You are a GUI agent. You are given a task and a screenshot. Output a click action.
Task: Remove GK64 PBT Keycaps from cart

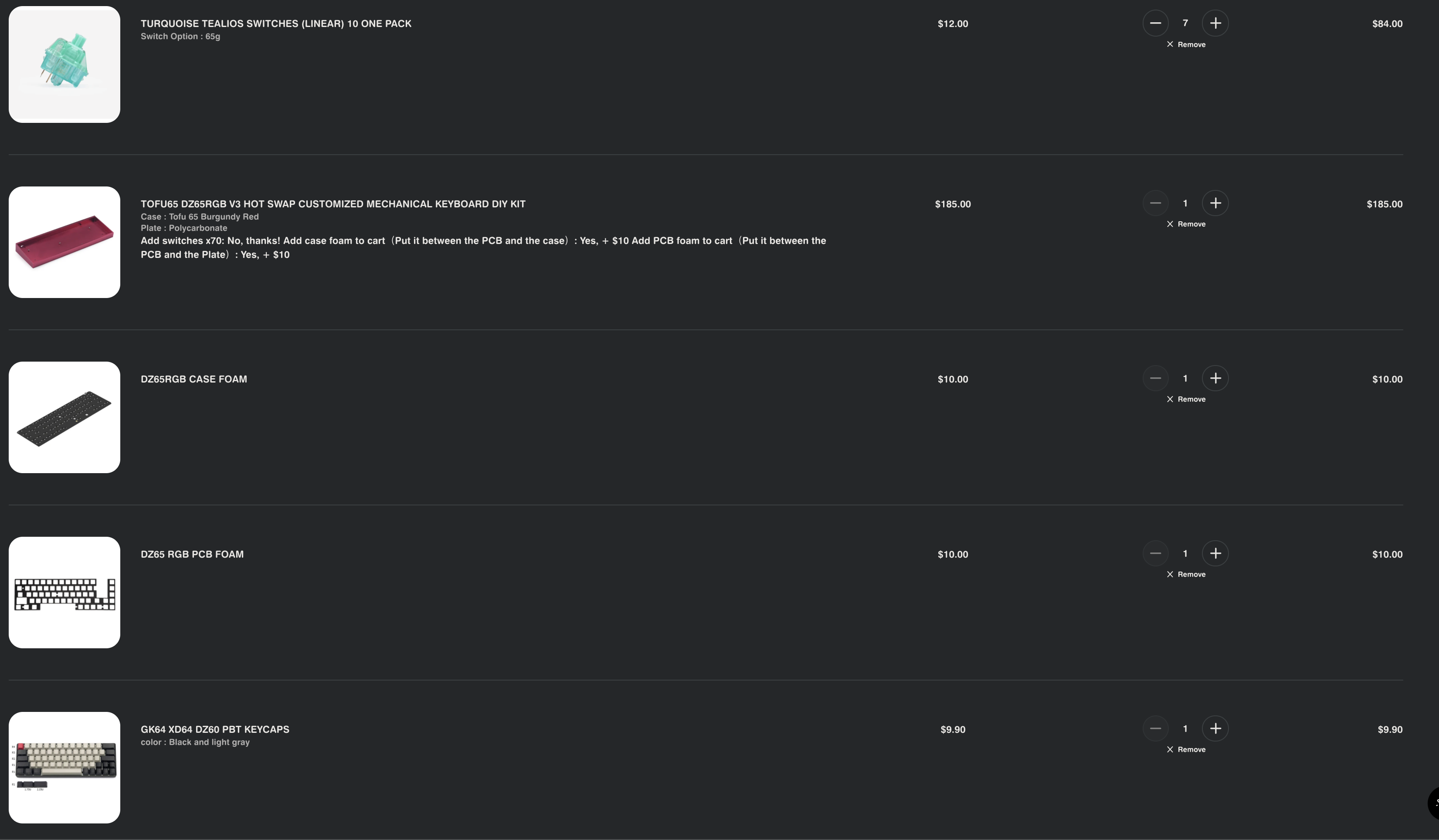(1186, 750)
